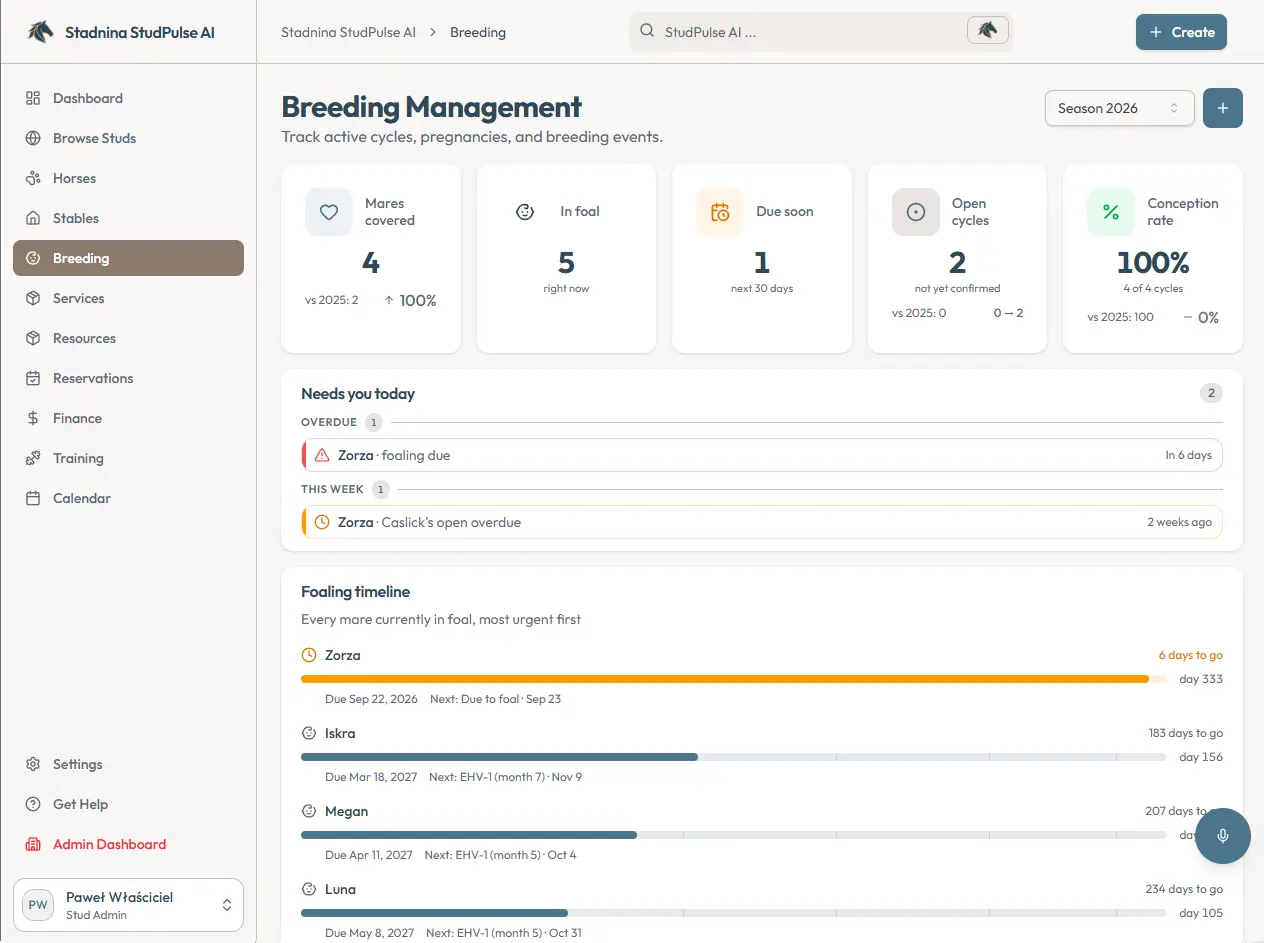The image size is (1264, 943).
Task: Click the Reservations calendar-check icon
Action: (33, 378)
